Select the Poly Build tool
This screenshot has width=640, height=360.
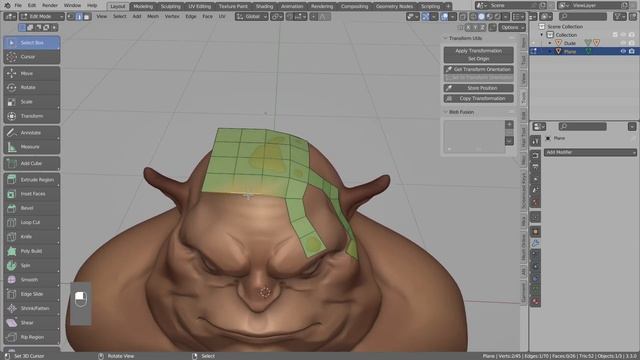(x=31, y=251)
